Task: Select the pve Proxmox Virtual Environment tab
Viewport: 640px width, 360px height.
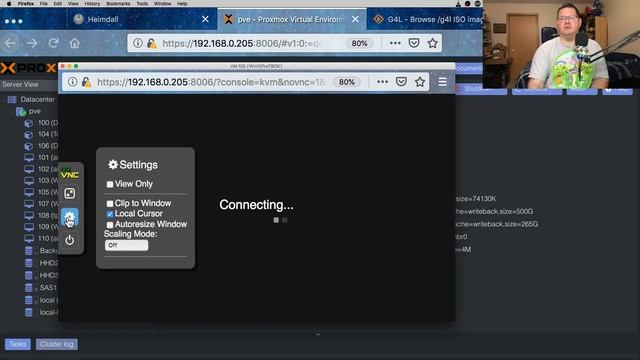Action: coord(290,19)
